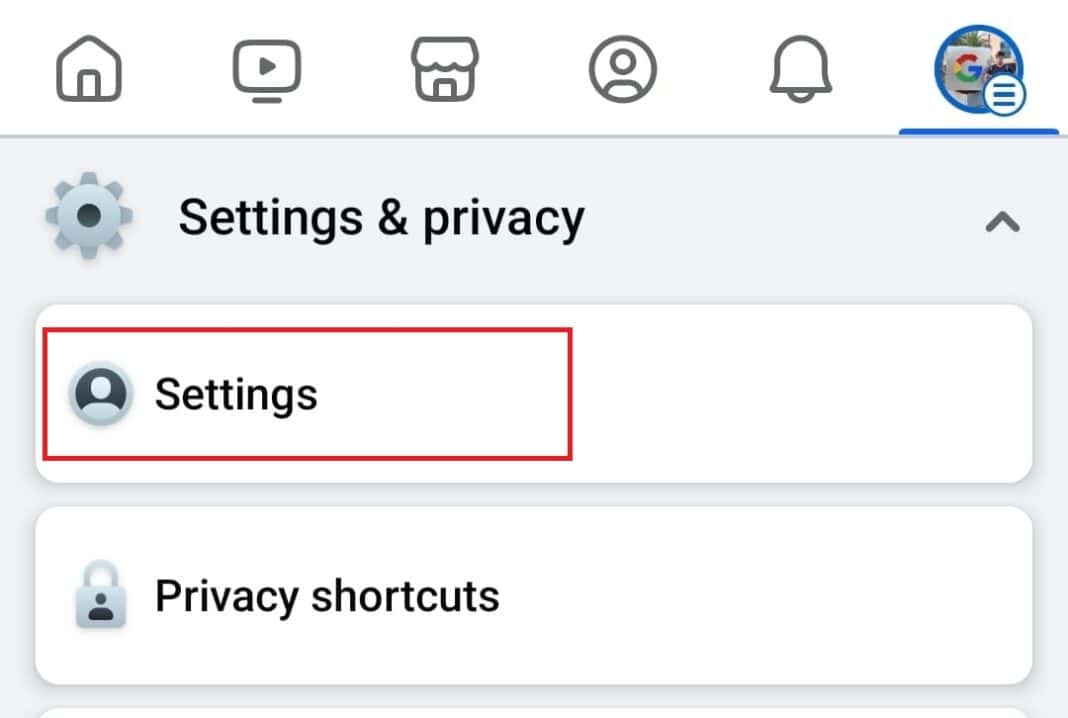Open the Watch videos tab
The image size is (1068, 718).
point(266,68)
